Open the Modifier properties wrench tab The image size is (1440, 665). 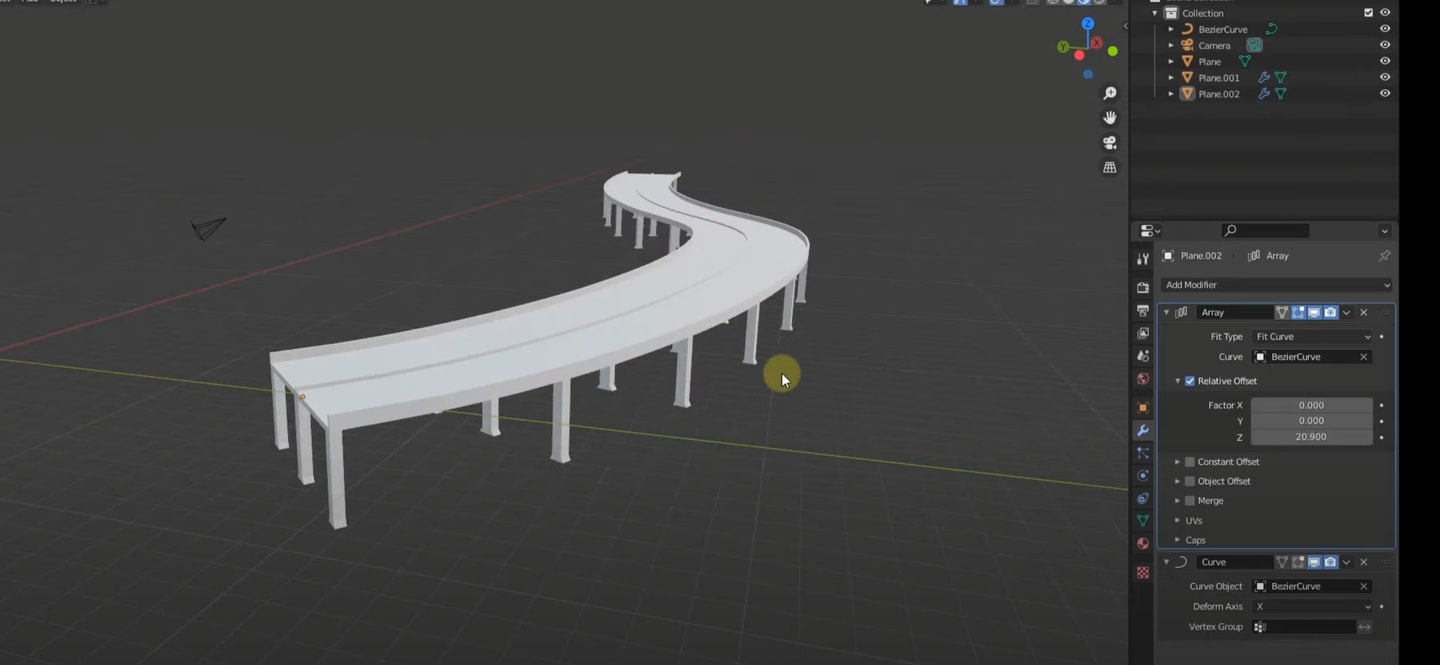[1142, 431]
